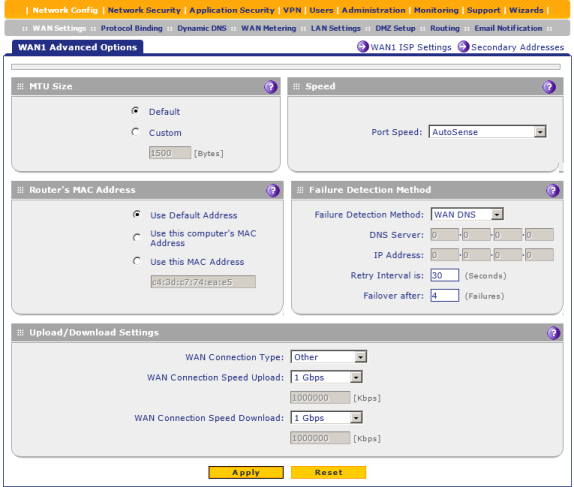The width and height of the screenshot is (574, 487).
Task: Click the Secondary Addresses arrow icon
Action: [x=463, y=47]
